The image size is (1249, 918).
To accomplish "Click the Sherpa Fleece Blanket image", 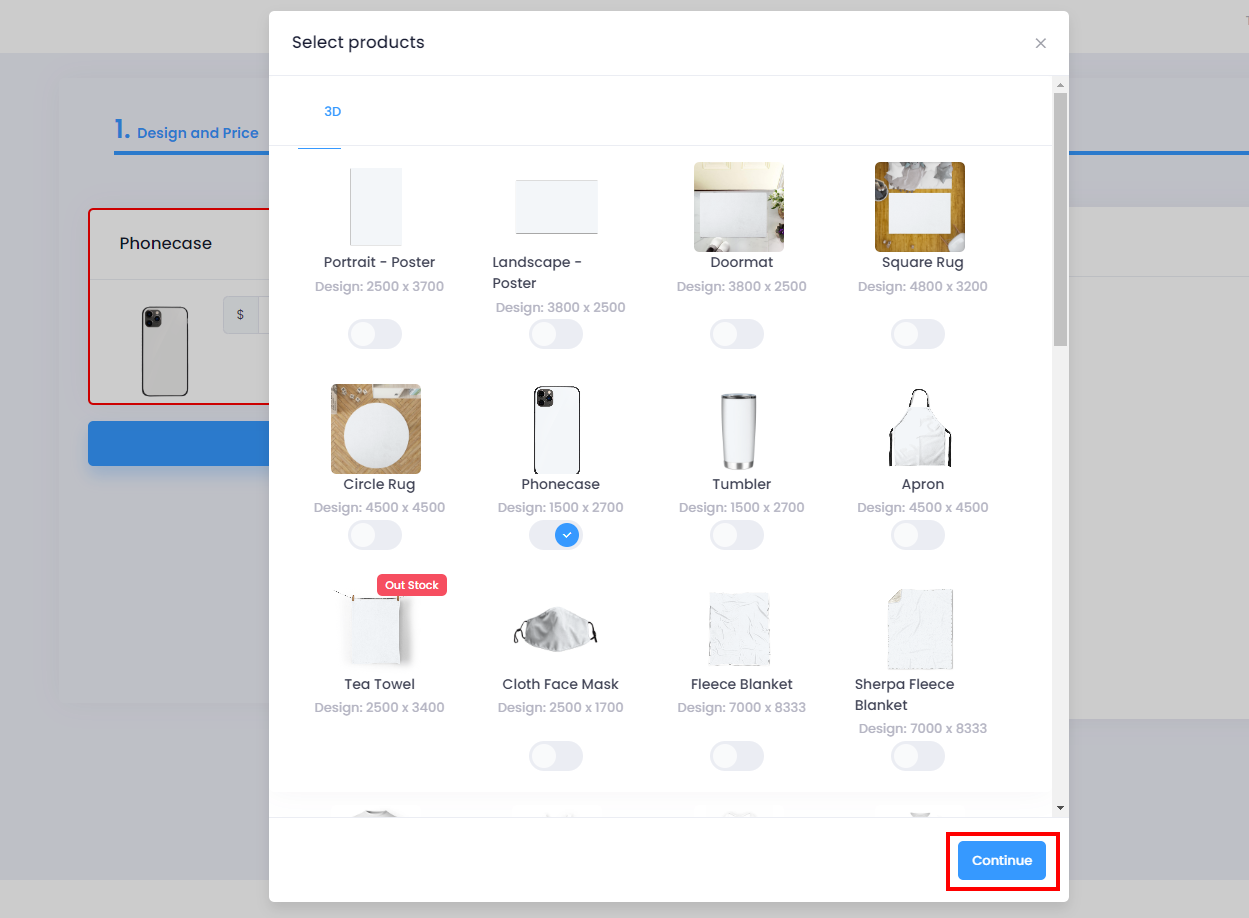I will (920, 629).
